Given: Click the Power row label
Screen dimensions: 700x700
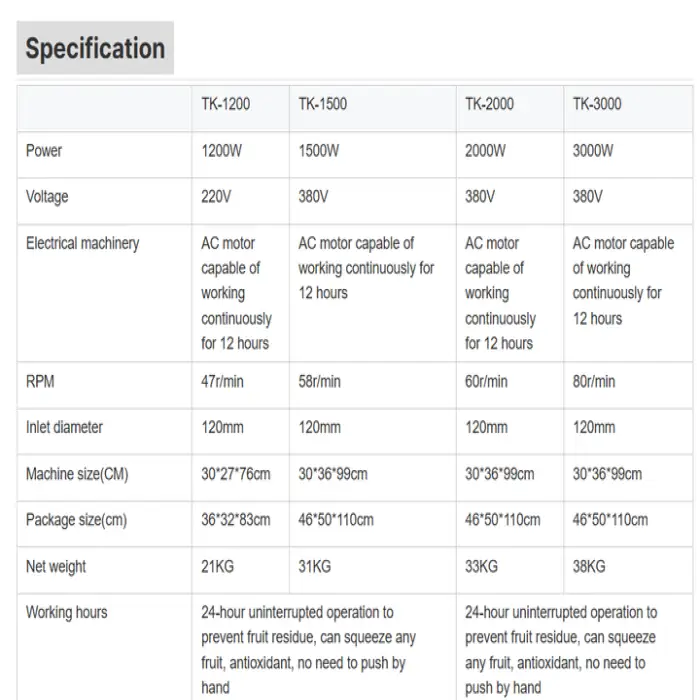Looking at the screenshot, I should [x=44, y=151].
